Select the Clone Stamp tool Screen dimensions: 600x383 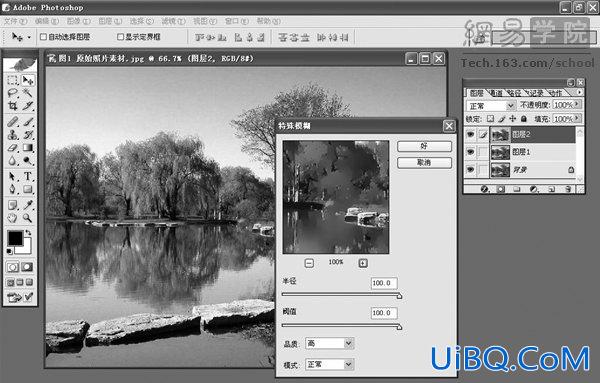[13, 135]
